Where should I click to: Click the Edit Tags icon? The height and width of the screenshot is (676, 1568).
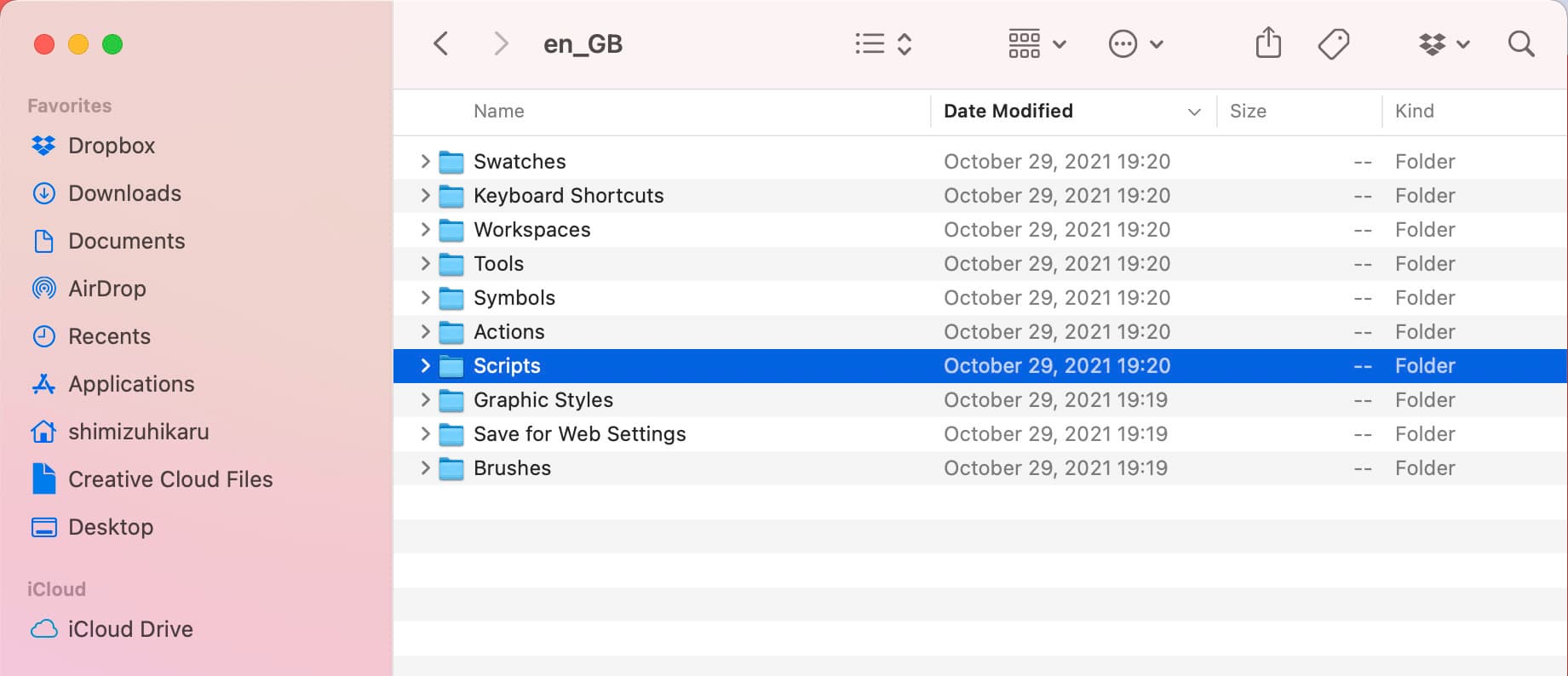[x=1333, y=43]
